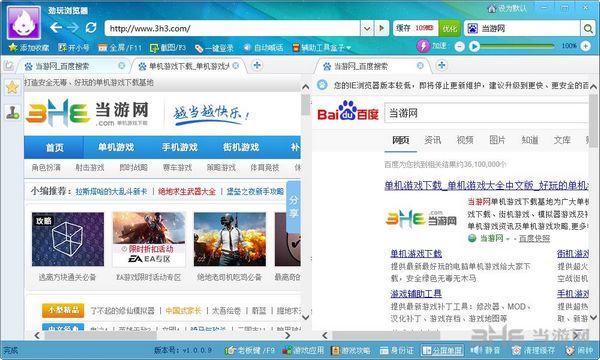Toggle 分屏单屏 split-screen mode
This screenshot has height=360, width=600.
point(442,350)
